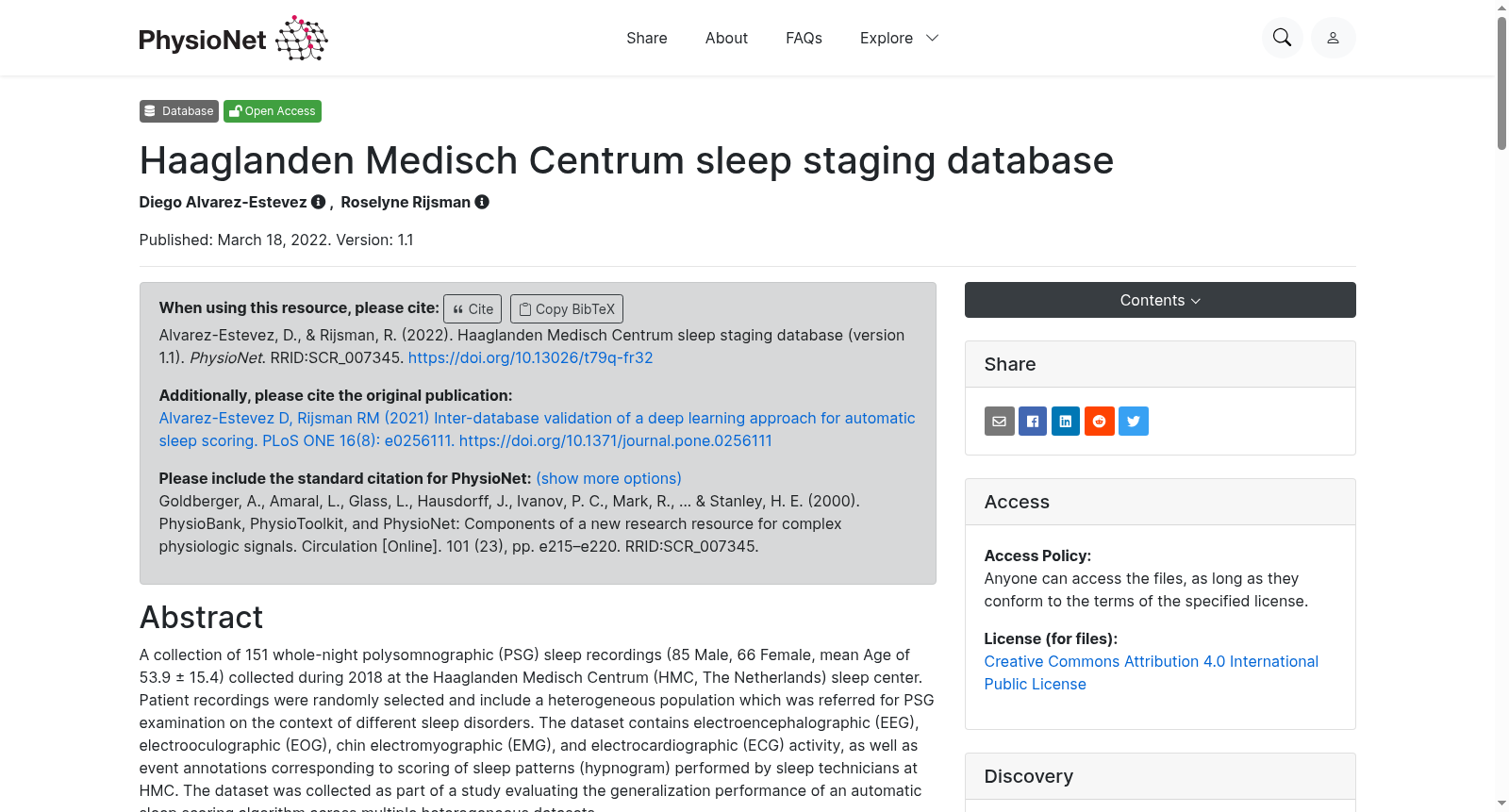Share on LinkedIn

click(1066, 422)
